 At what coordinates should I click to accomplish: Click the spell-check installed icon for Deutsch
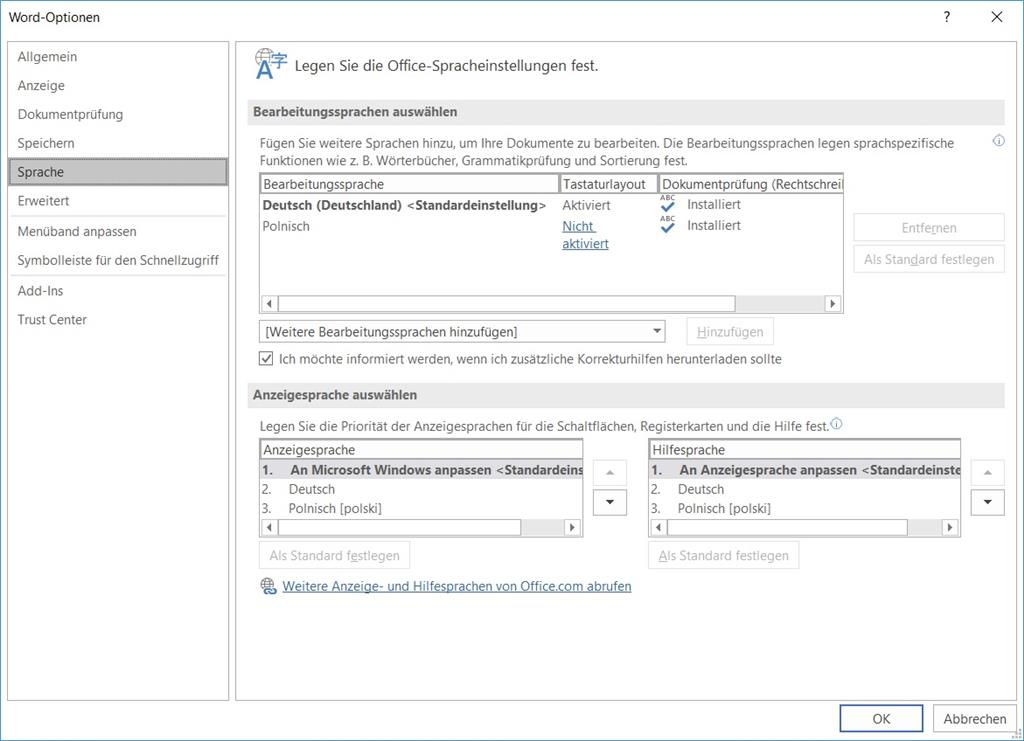tap(667, 204)
